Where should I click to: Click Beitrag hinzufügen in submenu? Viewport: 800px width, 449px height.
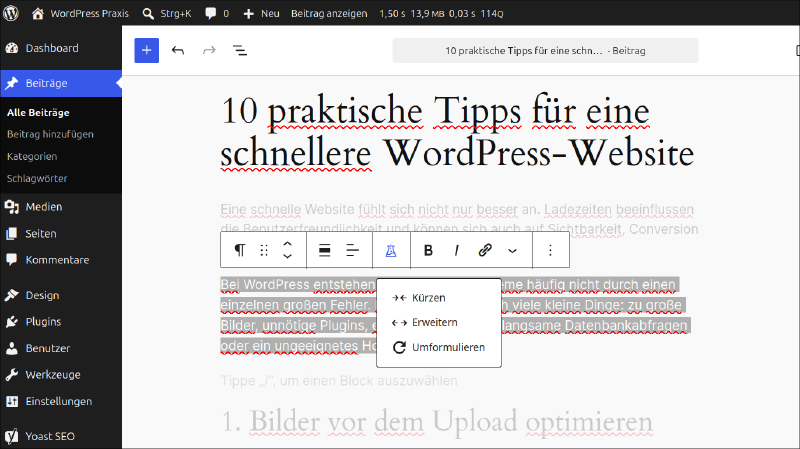point(50,134)
